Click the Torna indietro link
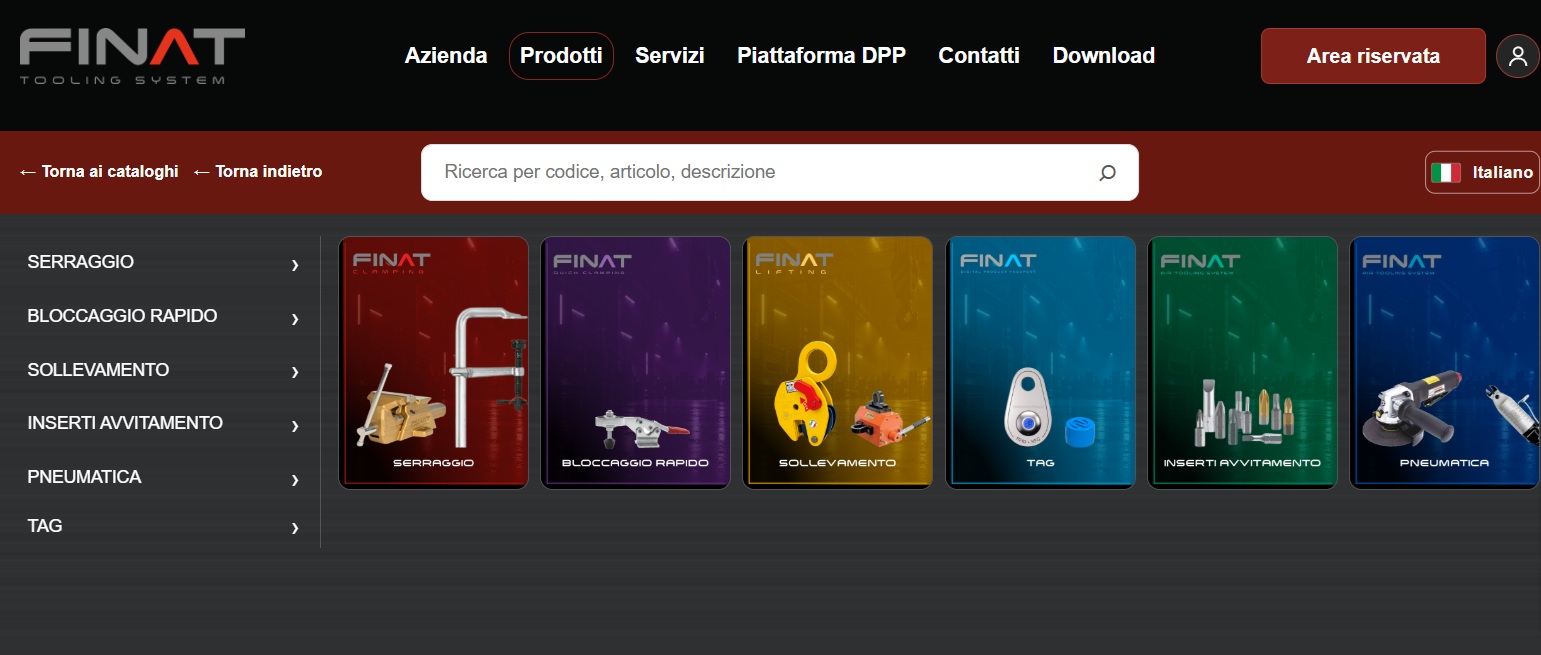 coord(258,172)
